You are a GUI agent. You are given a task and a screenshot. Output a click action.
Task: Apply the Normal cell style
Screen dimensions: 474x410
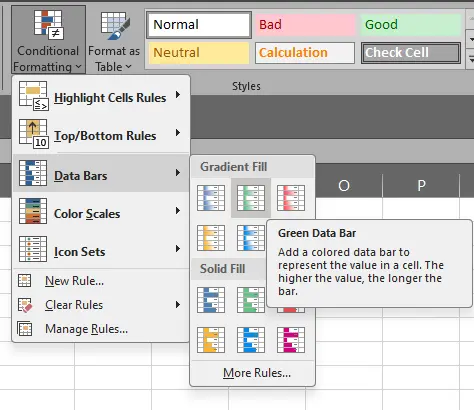199,25
